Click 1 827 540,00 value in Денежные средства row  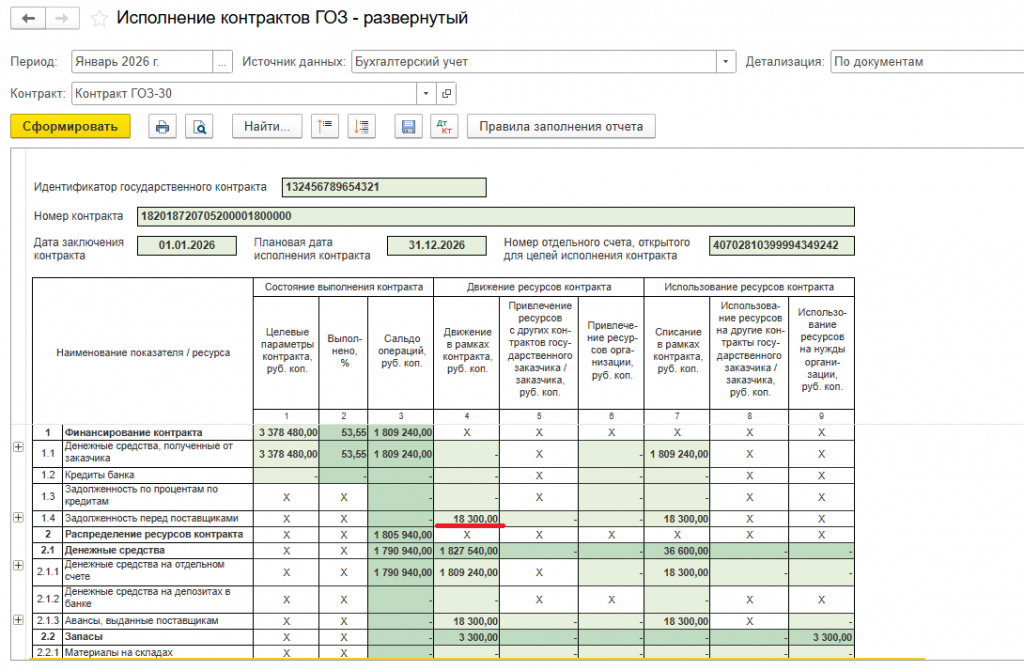click(x=467, y=551)
